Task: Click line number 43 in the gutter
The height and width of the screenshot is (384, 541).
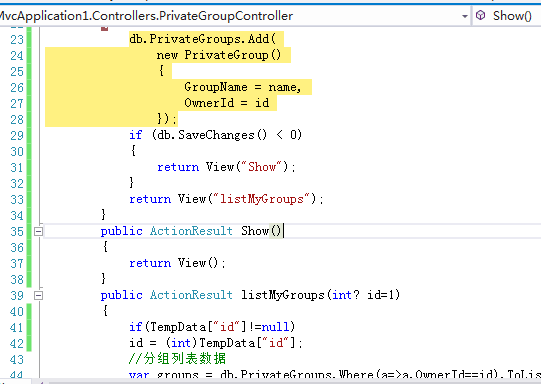Action: coord(17,360)
